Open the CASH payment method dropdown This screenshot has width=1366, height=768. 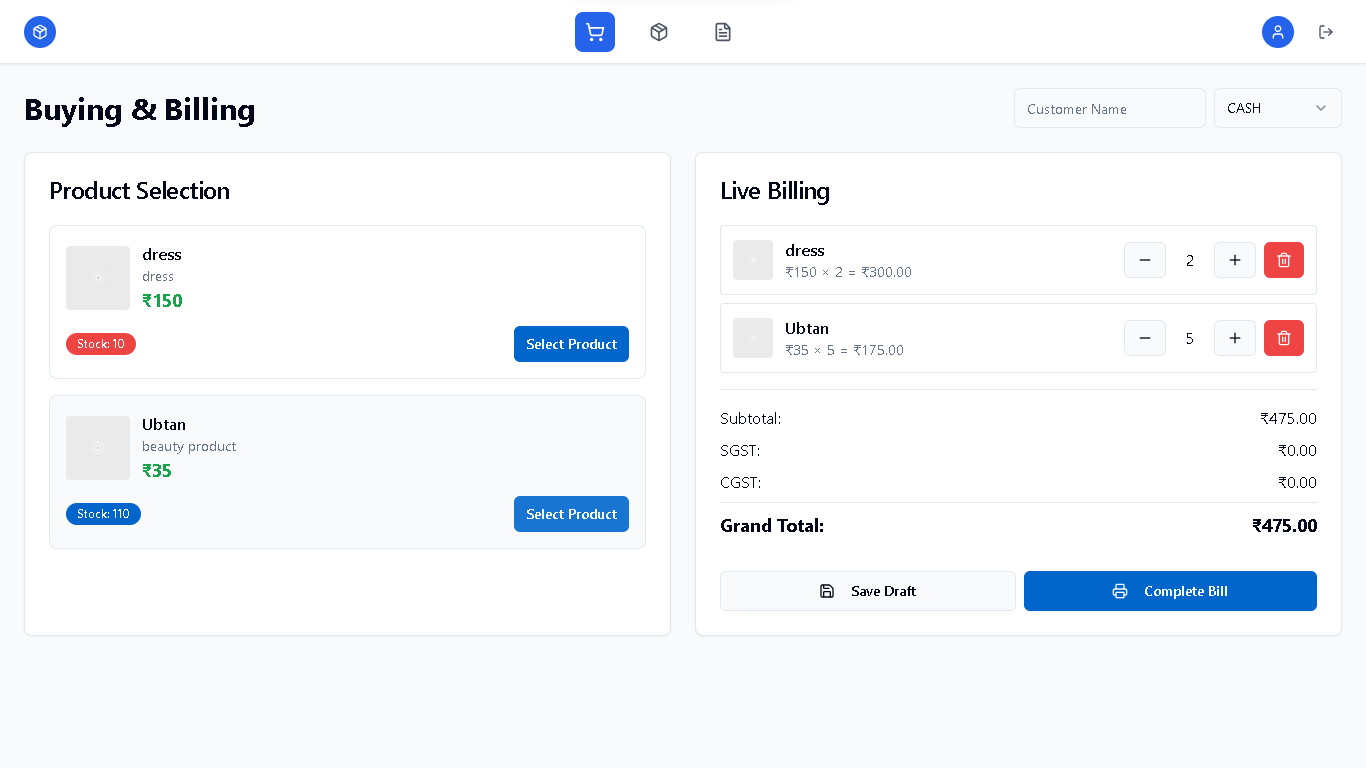[1277, 107]
